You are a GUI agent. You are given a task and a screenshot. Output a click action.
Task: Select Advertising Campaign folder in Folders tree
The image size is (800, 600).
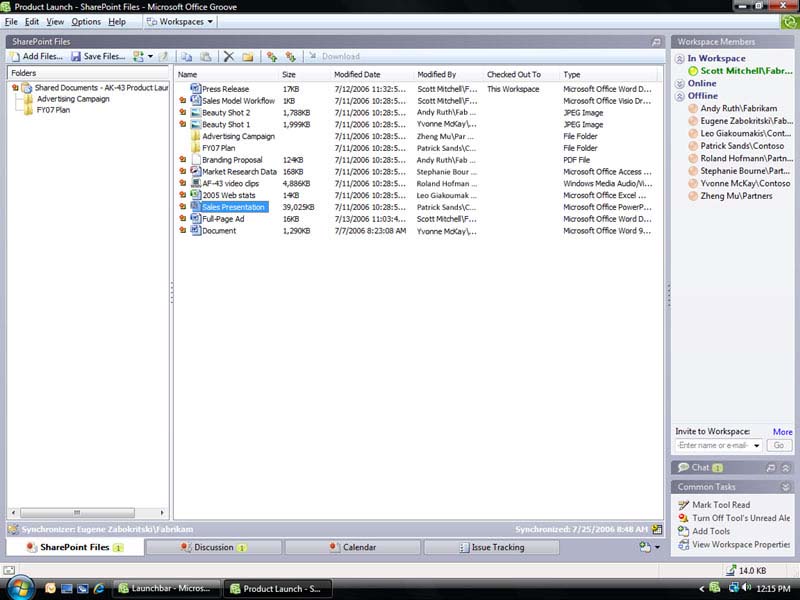(x=73, y=99)
